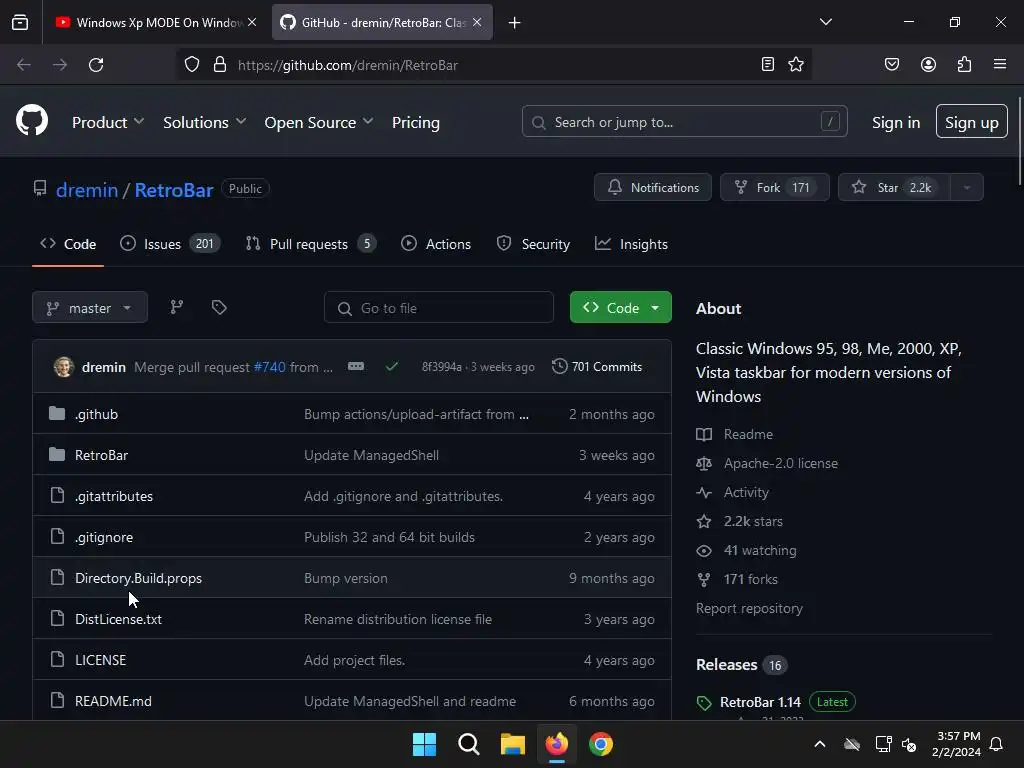Viewport: 1024px width, 768px height.
Task: Open README.md file
Action: (113, 701)
